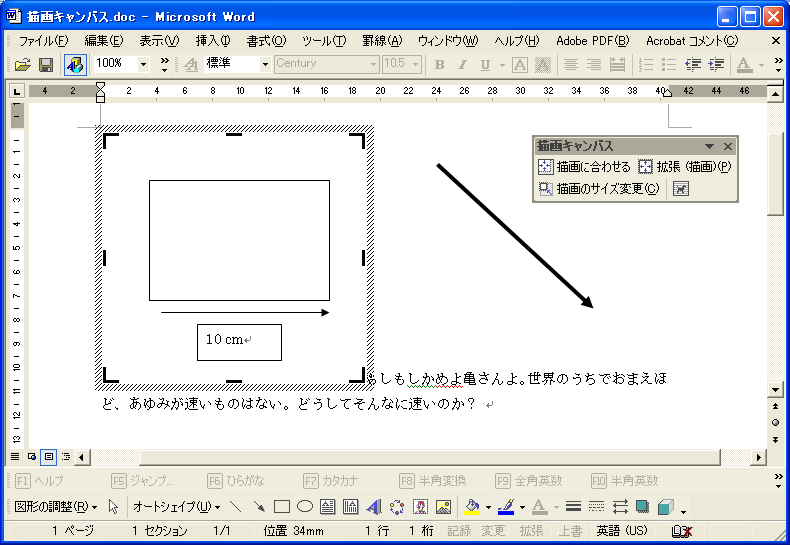The image size is (790, 545).
Task: Click the horizontal scrollbar right arrow
Action: pos(759,457)
